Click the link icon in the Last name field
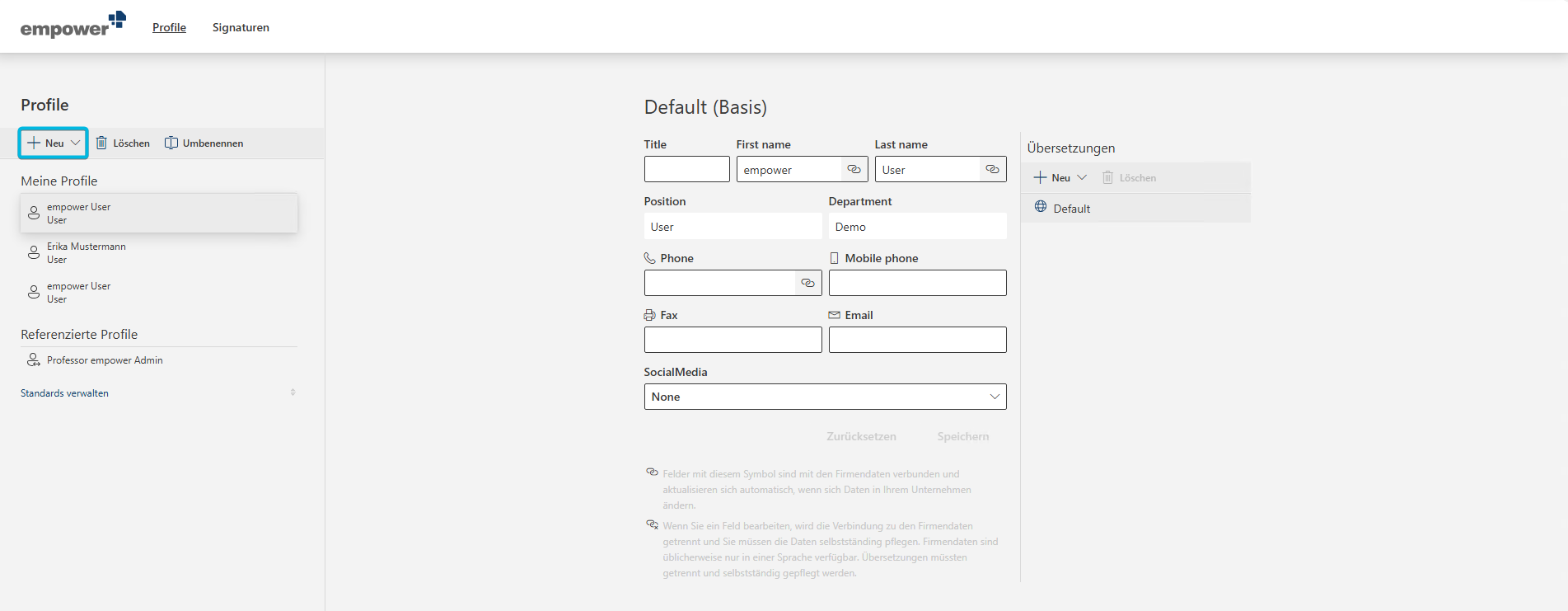 [x=993, y=169]
